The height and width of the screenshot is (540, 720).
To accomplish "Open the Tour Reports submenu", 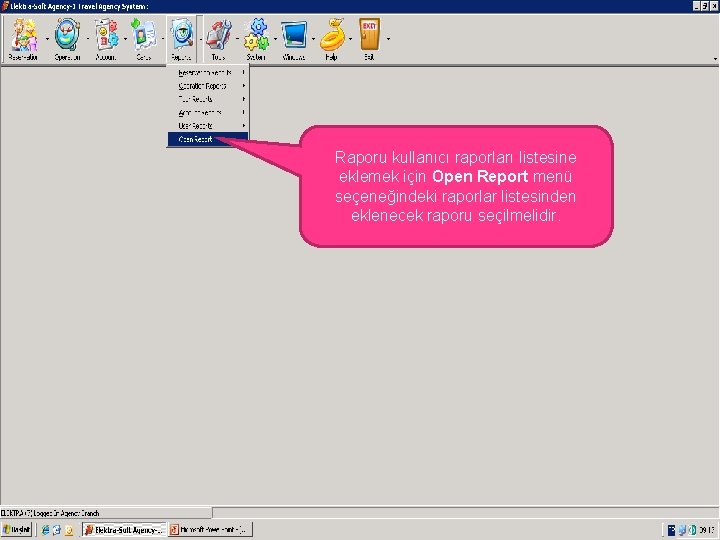I will point(208,99).
